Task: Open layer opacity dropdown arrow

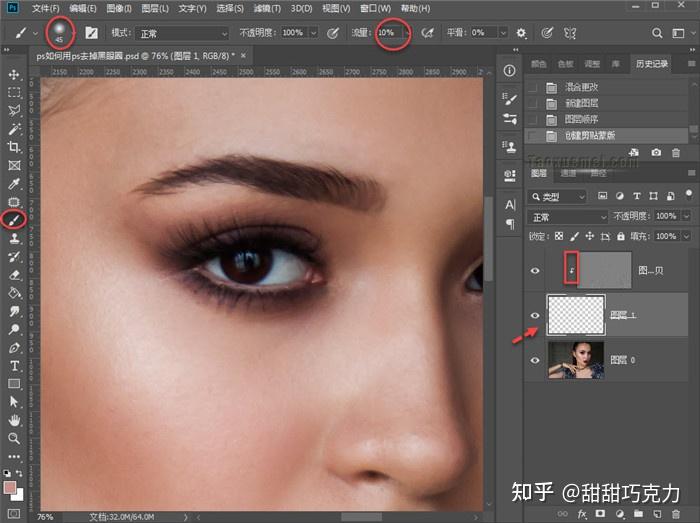Action: click(687, 216)
